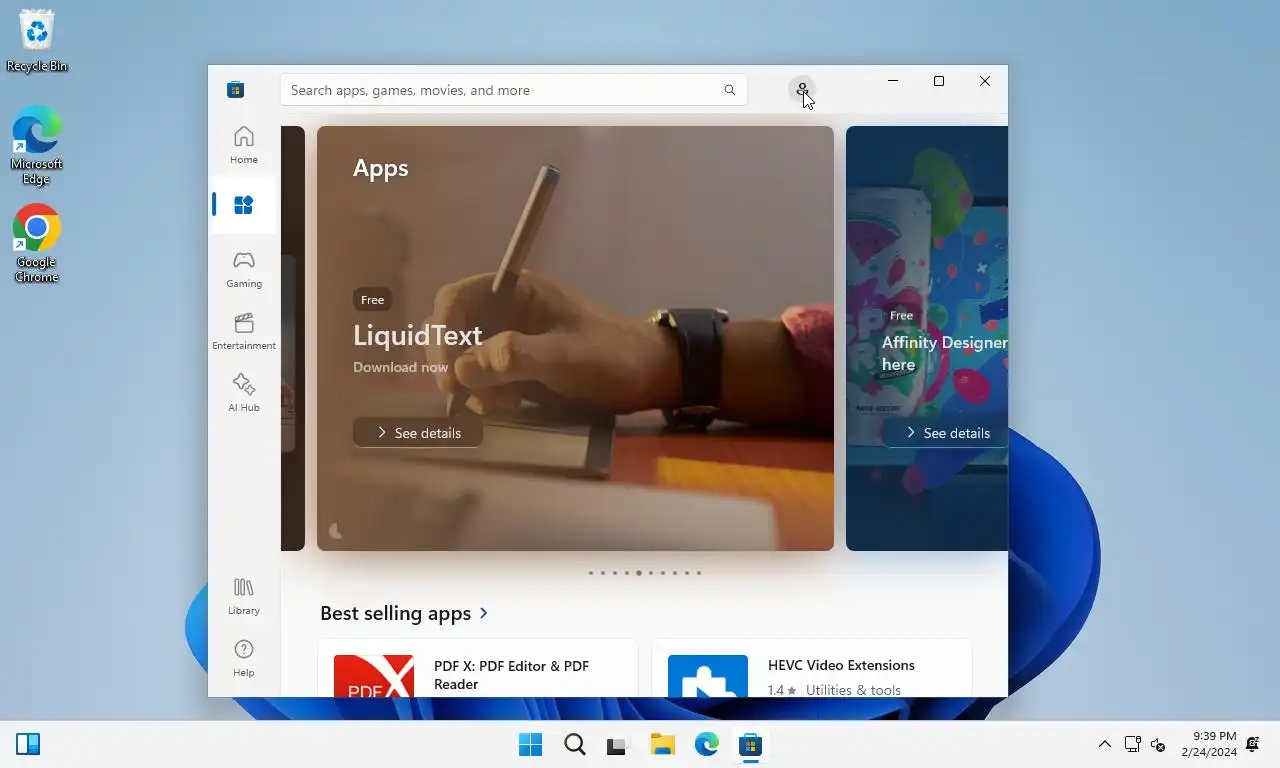Open HEVC Video Extensions app card
Screen dimensions: 1280x768
(x=812, y=668)
